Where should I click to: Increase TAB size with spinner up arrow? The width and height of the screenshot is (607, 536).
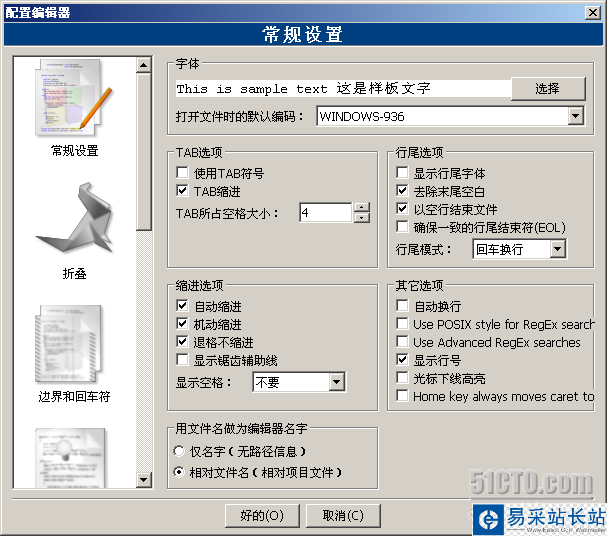tap(362, 207)
